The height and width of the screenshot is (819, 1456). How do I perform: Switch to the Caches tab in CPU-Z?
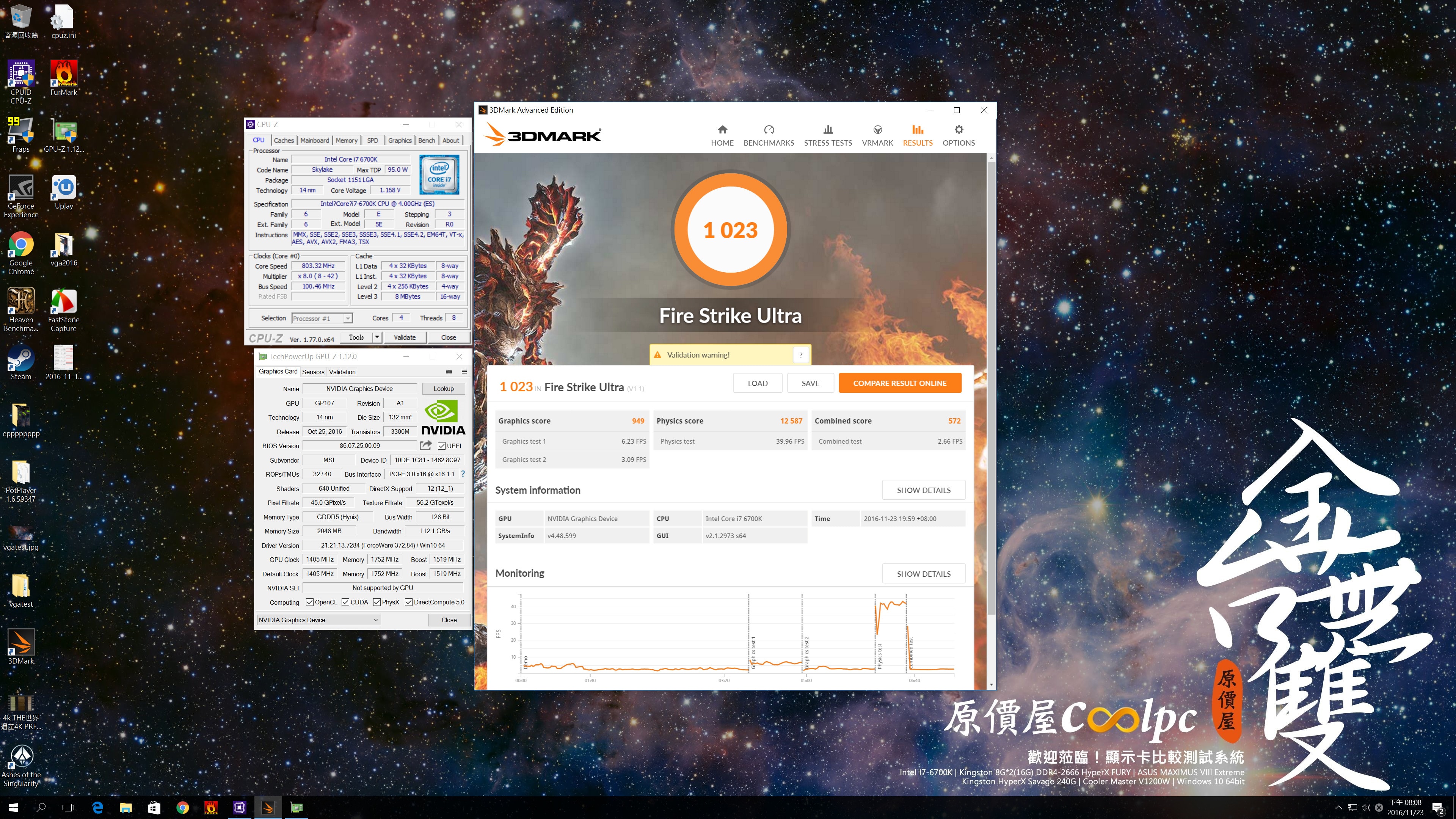(x=284, y=140)
